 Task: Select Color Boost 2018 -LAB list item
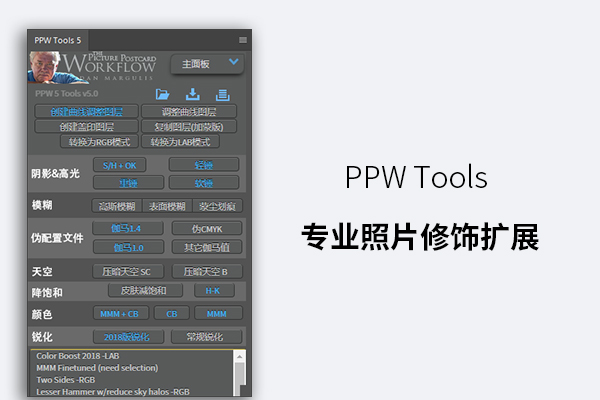coord(78,356)
